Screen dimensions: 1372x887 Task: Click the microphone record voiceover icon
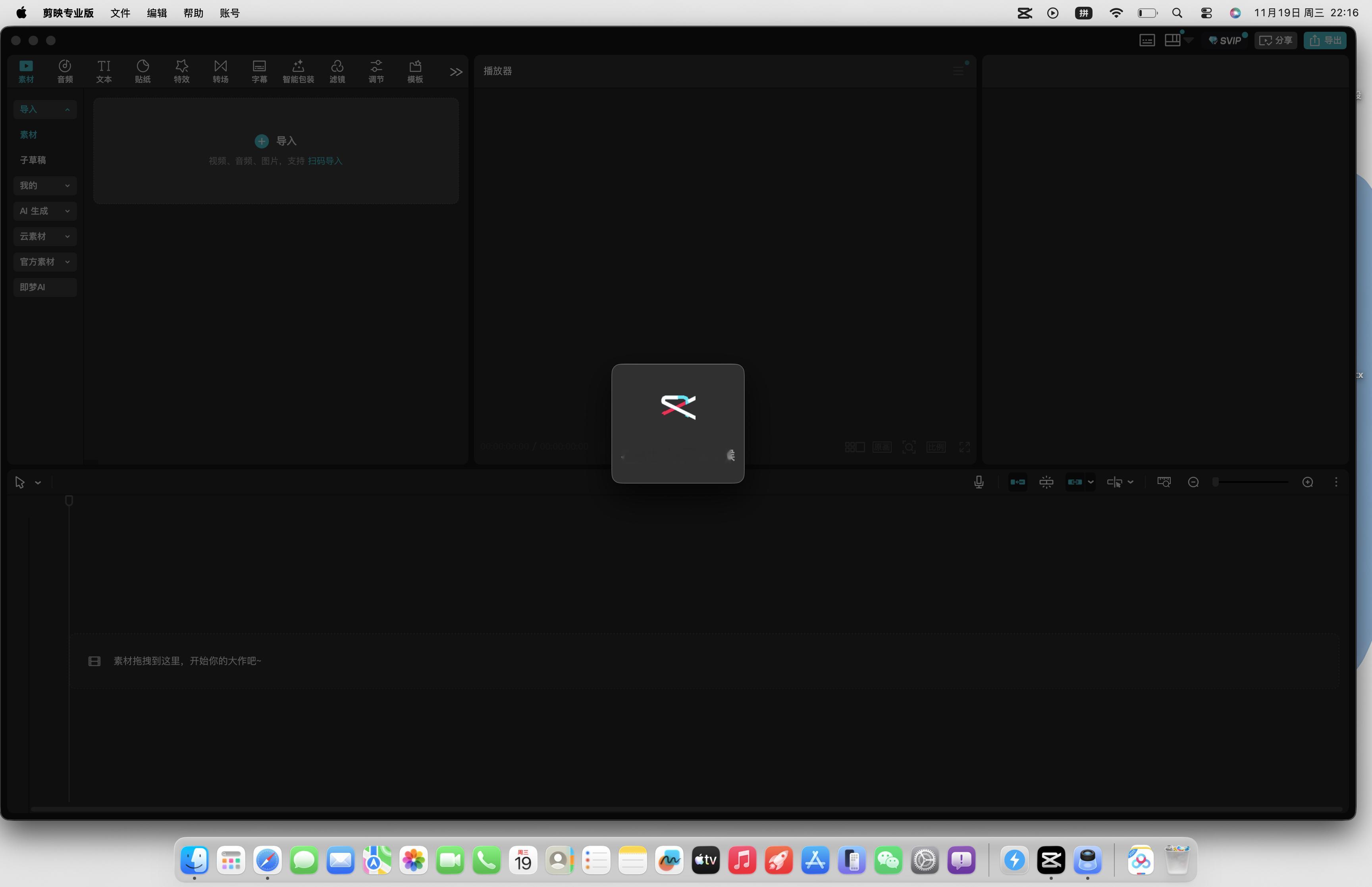[x=978, y=482]
